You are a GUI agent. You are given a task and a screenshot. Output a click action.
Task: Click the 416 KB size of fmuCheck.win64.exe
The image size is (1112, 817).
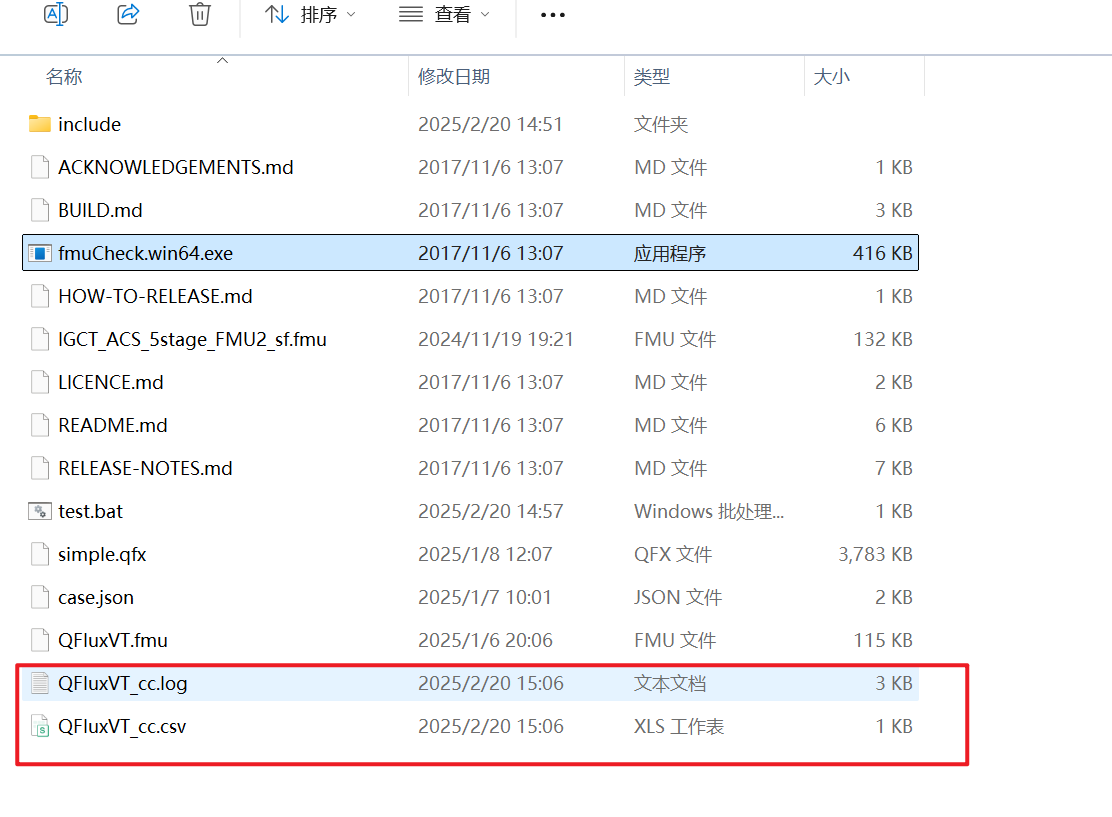coord(882,253)
